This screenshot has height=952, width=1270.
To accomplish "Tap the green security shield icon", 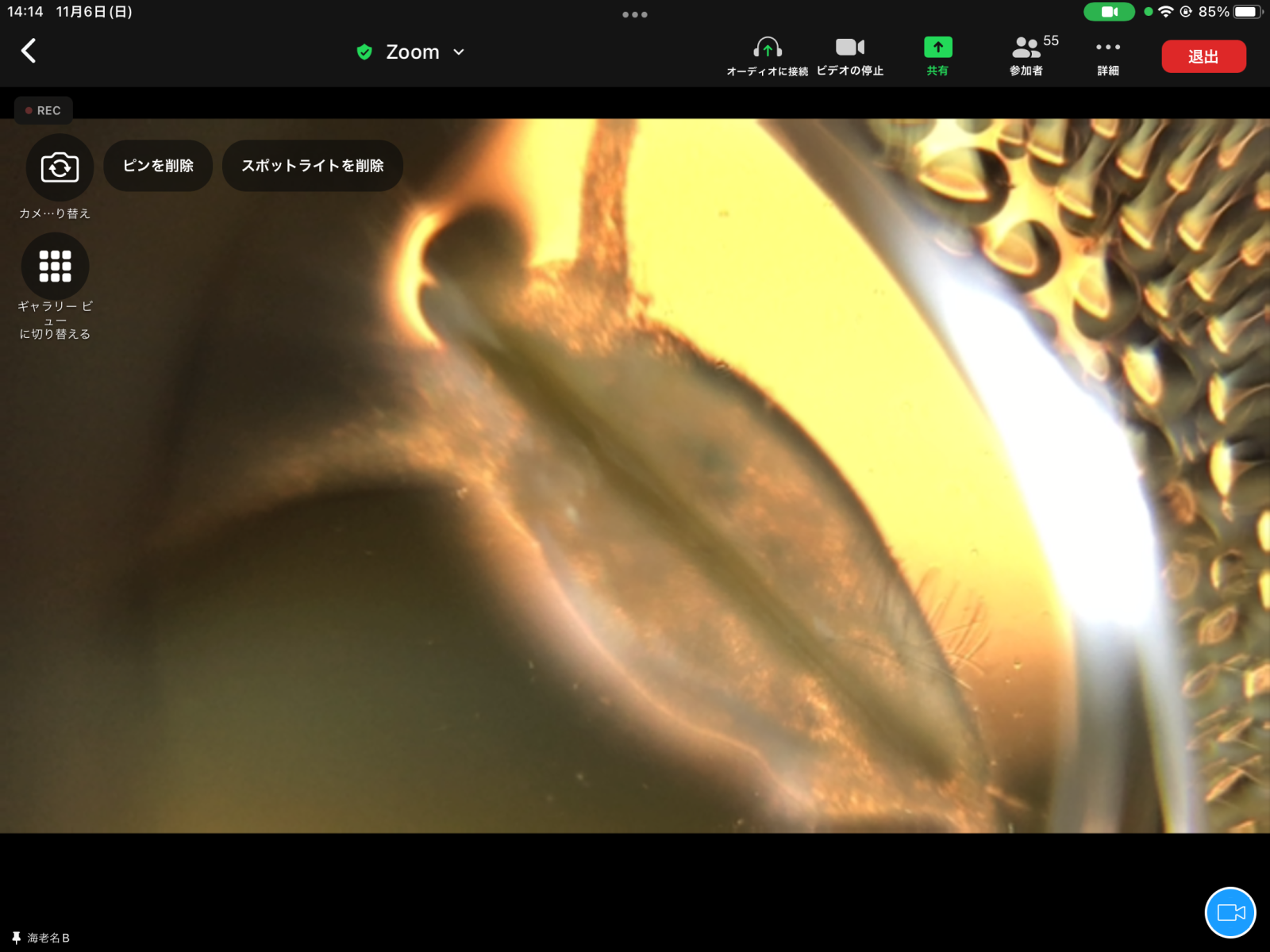I will 364,52.
